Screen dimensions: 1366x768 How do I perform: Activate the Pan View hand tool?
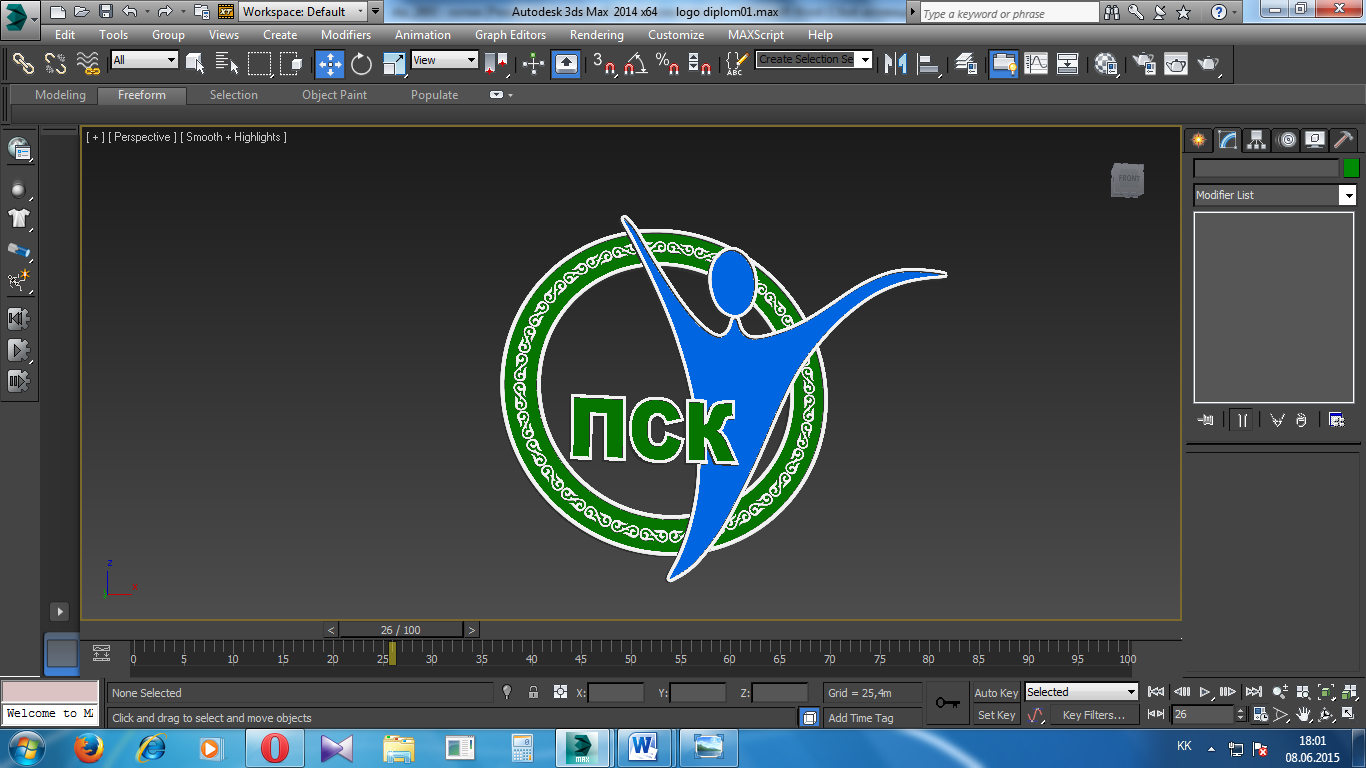coord(1304,715)
